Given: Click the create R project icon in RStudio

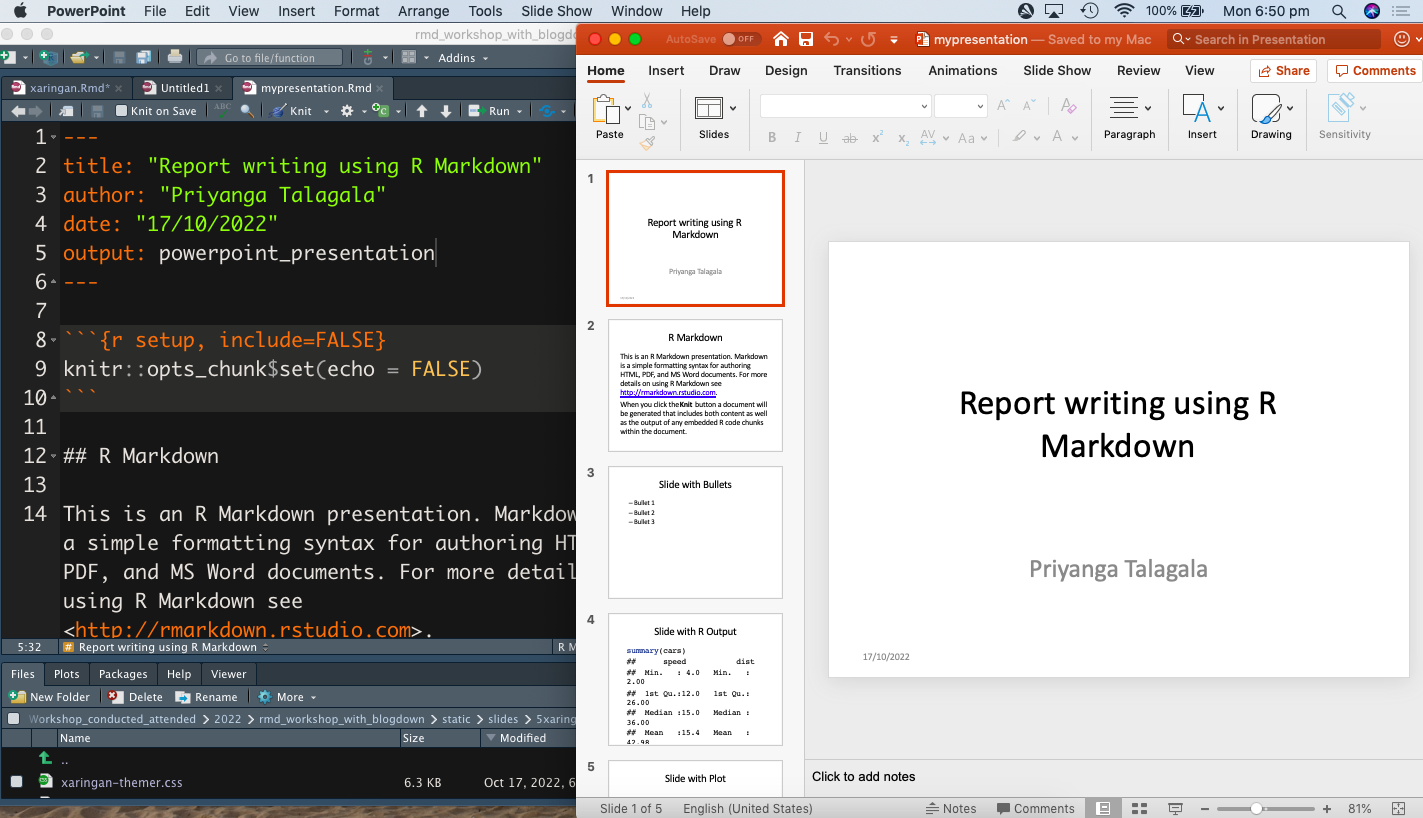Looking at the screenshot, I should pos(47,57).
